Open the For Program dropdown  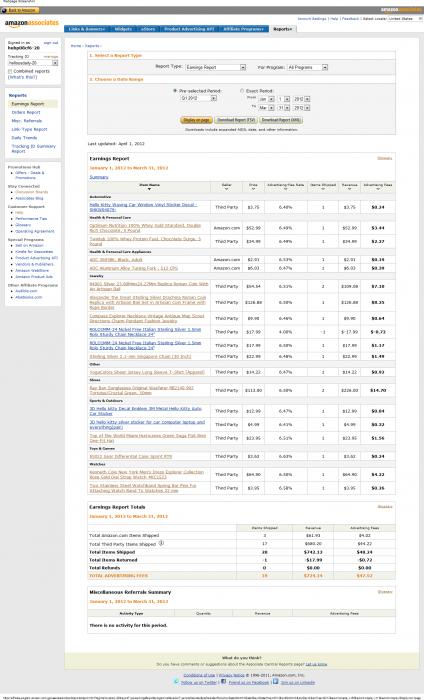pos(308,67)
